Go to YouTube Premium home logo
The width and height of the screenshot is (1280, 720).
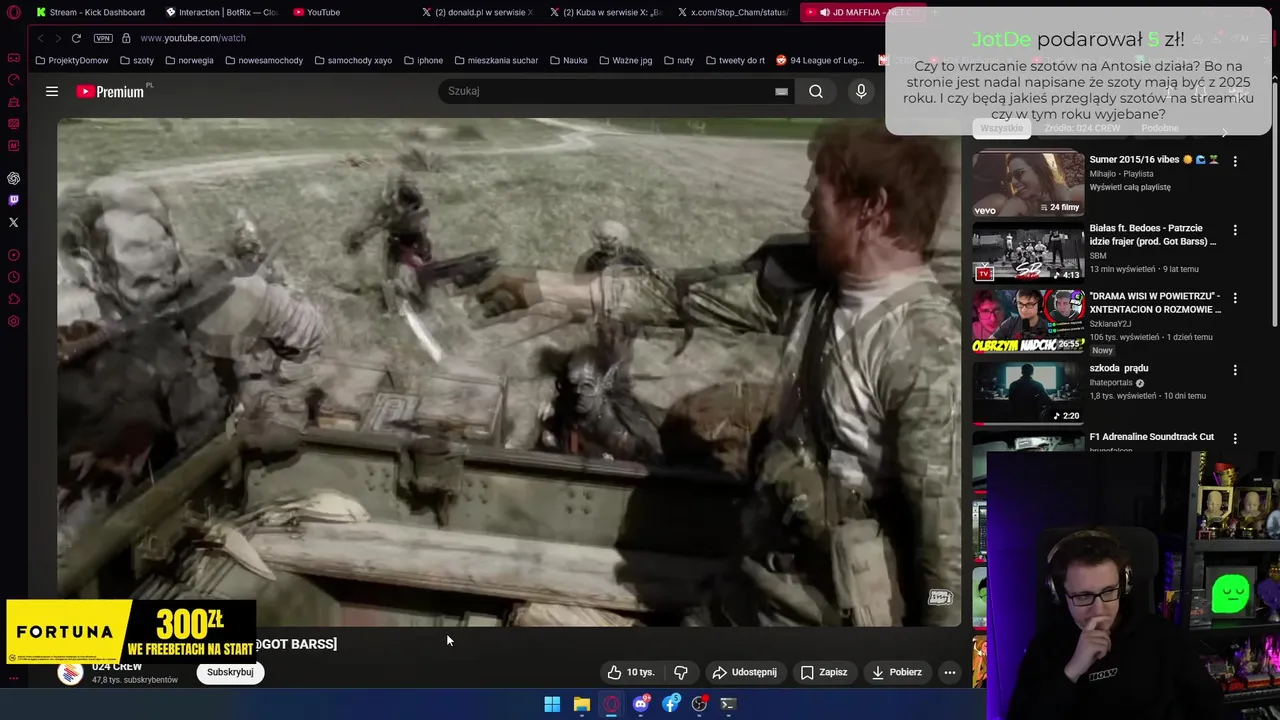[111, 91]
